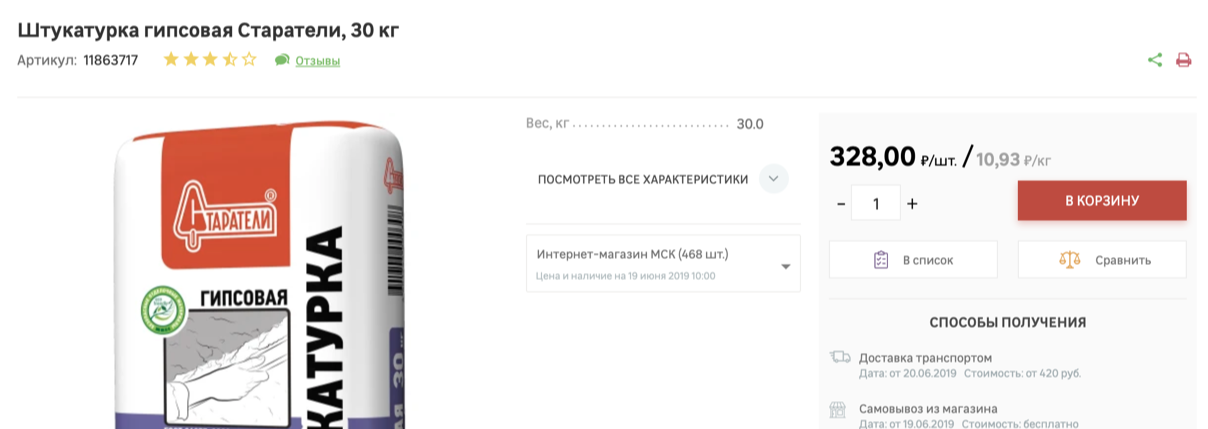The image size is (1208, 429).
Task: Click the delivery truck icon
Action: click(x=840, y=357)
